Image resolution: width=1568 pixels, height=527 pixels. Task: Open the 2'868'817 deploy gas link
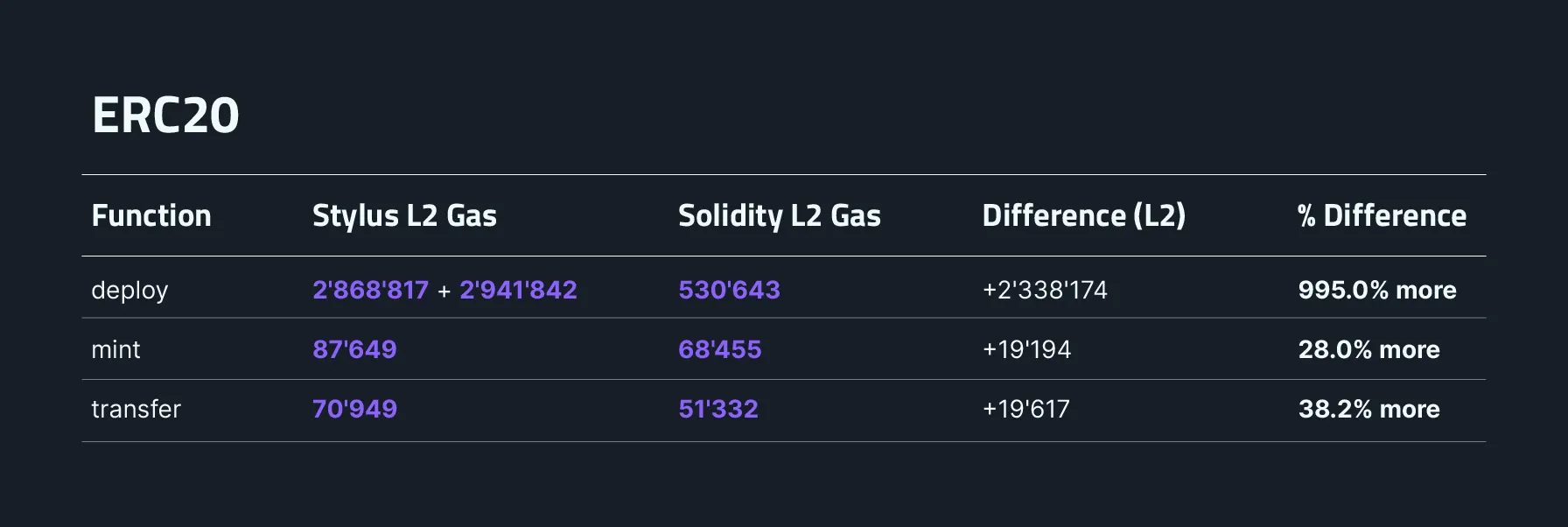[x=370, y=290]
